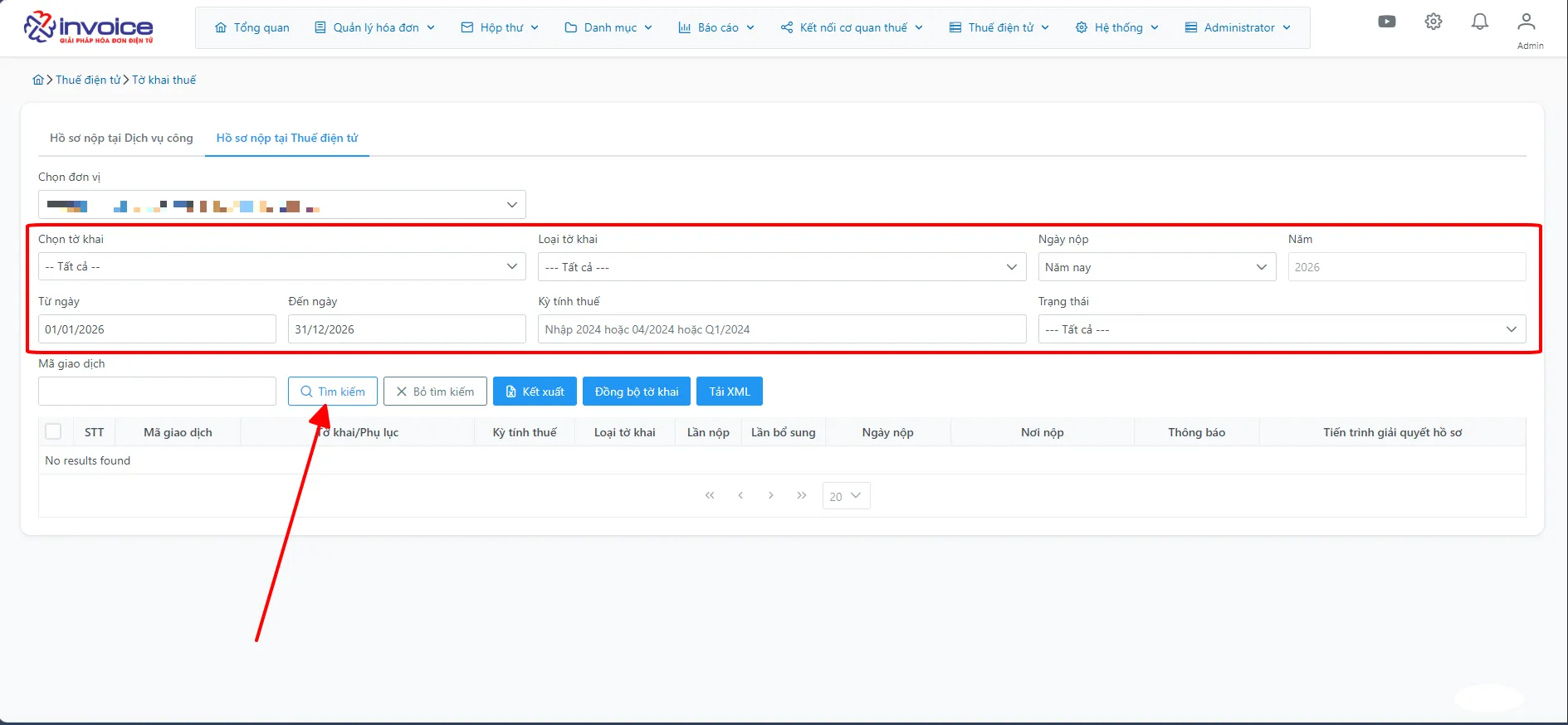Viewport: 1568px width, 725px height.
Task: Click the Đến ngày date field
Action: coord(407,329)
